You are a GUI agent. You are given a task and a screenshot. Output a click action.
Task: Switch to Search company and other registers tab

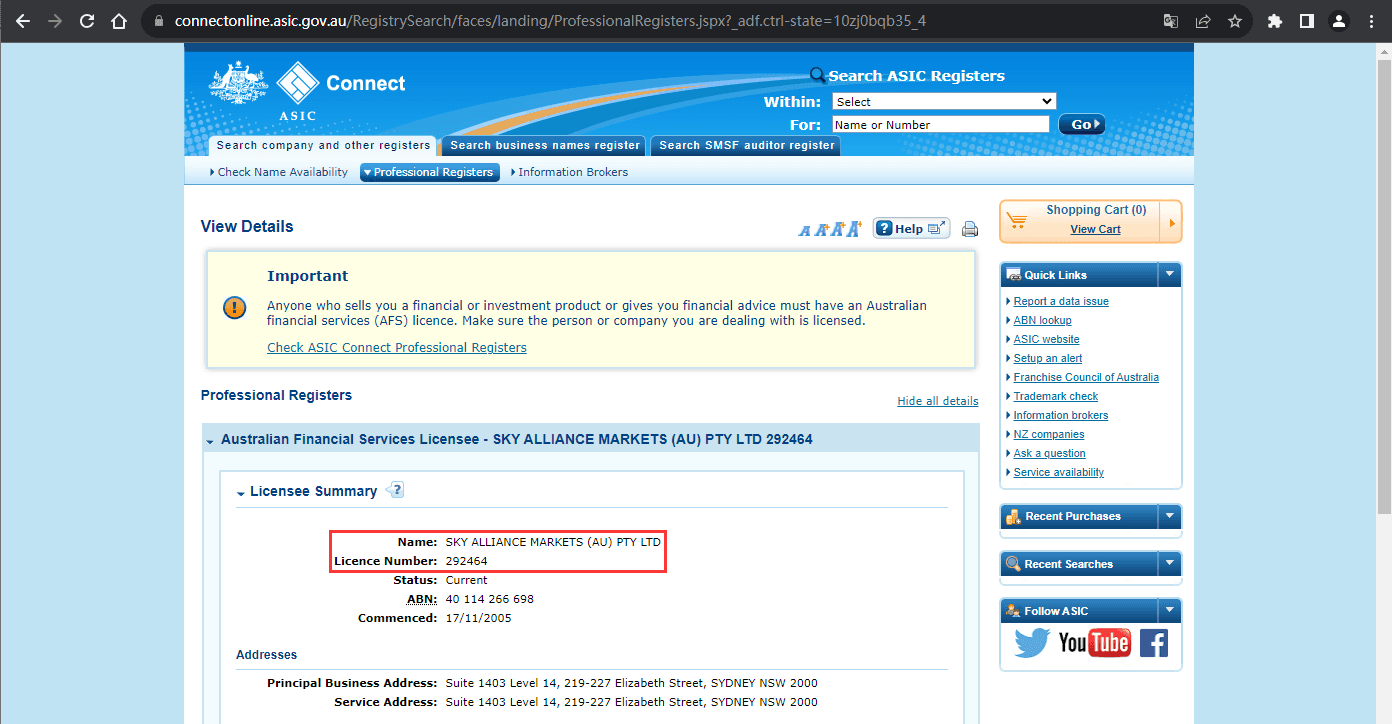[323, 146]
